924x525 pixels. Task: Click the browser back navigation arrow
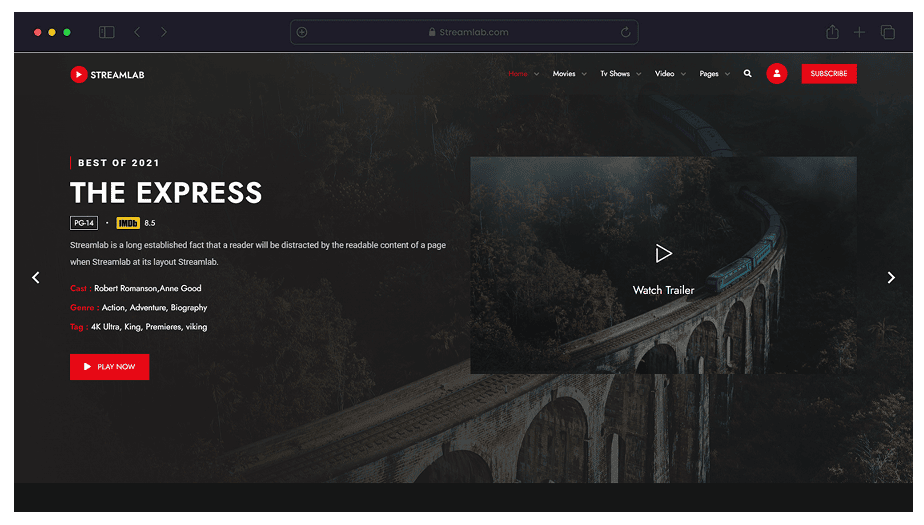pos(137,32)
